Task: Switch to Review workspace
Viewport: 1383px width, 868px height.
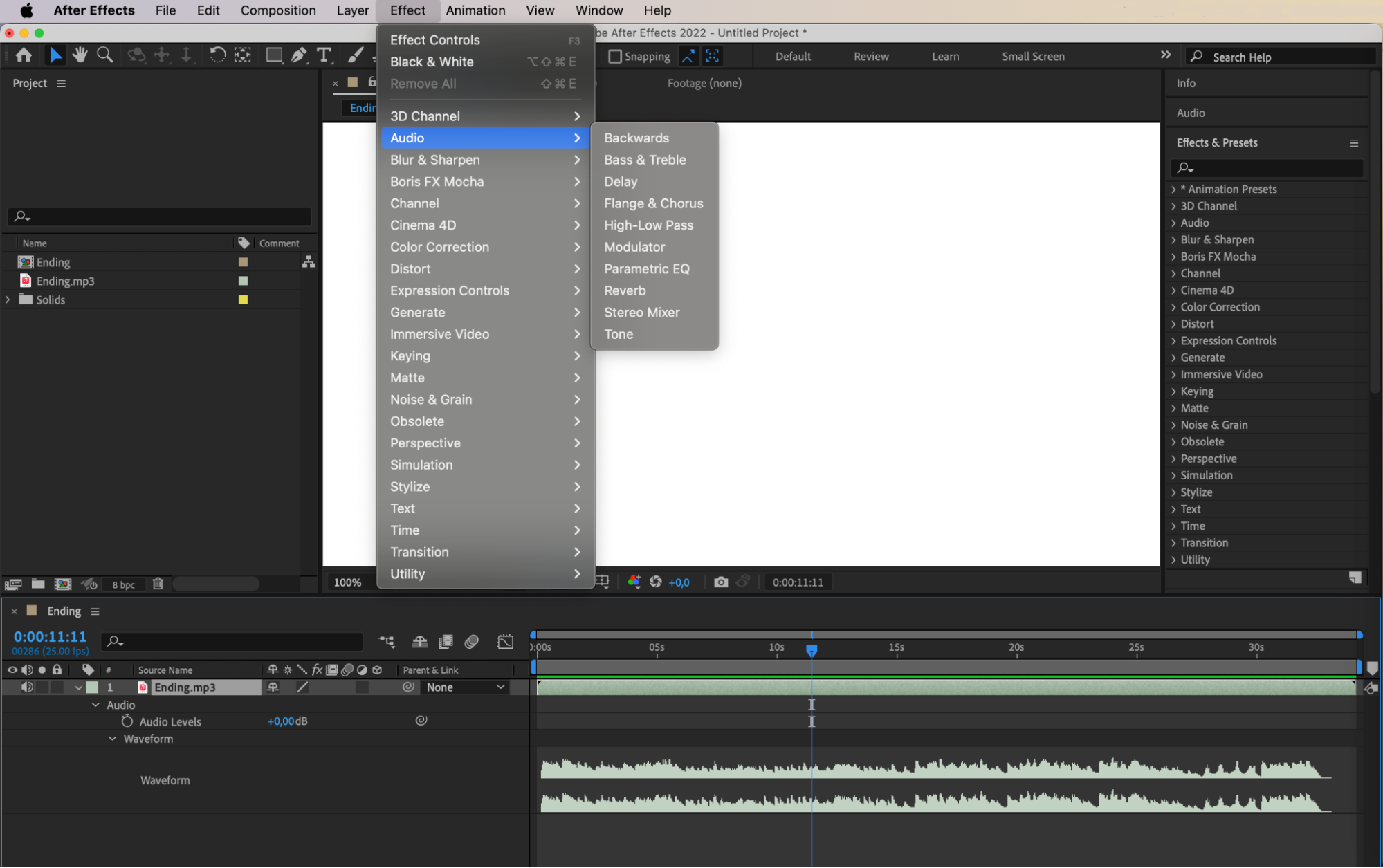Action: pos(871,57)
